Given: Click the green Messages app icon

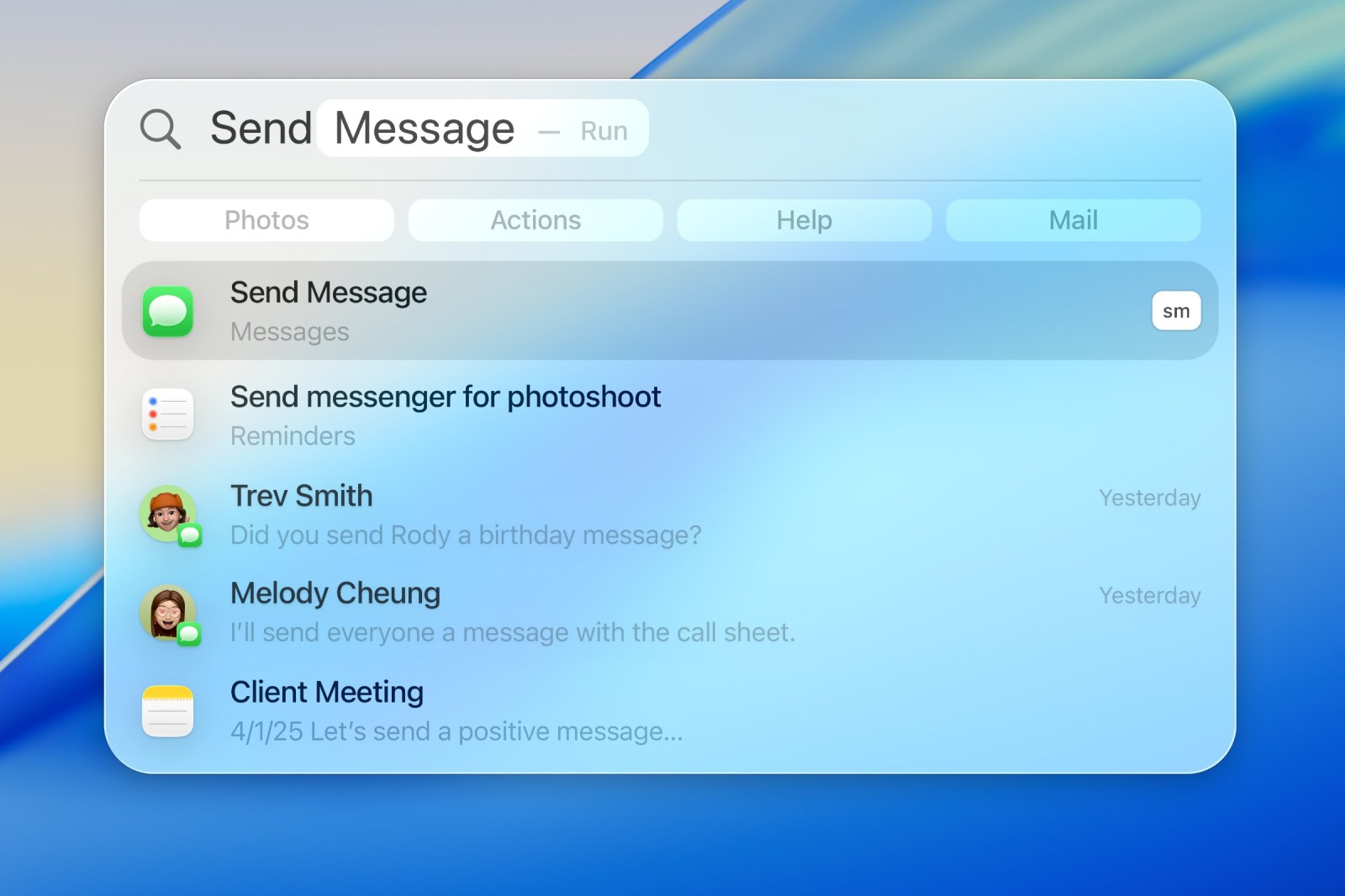Looking at the screenshot, I should click(x=168, y=311).
